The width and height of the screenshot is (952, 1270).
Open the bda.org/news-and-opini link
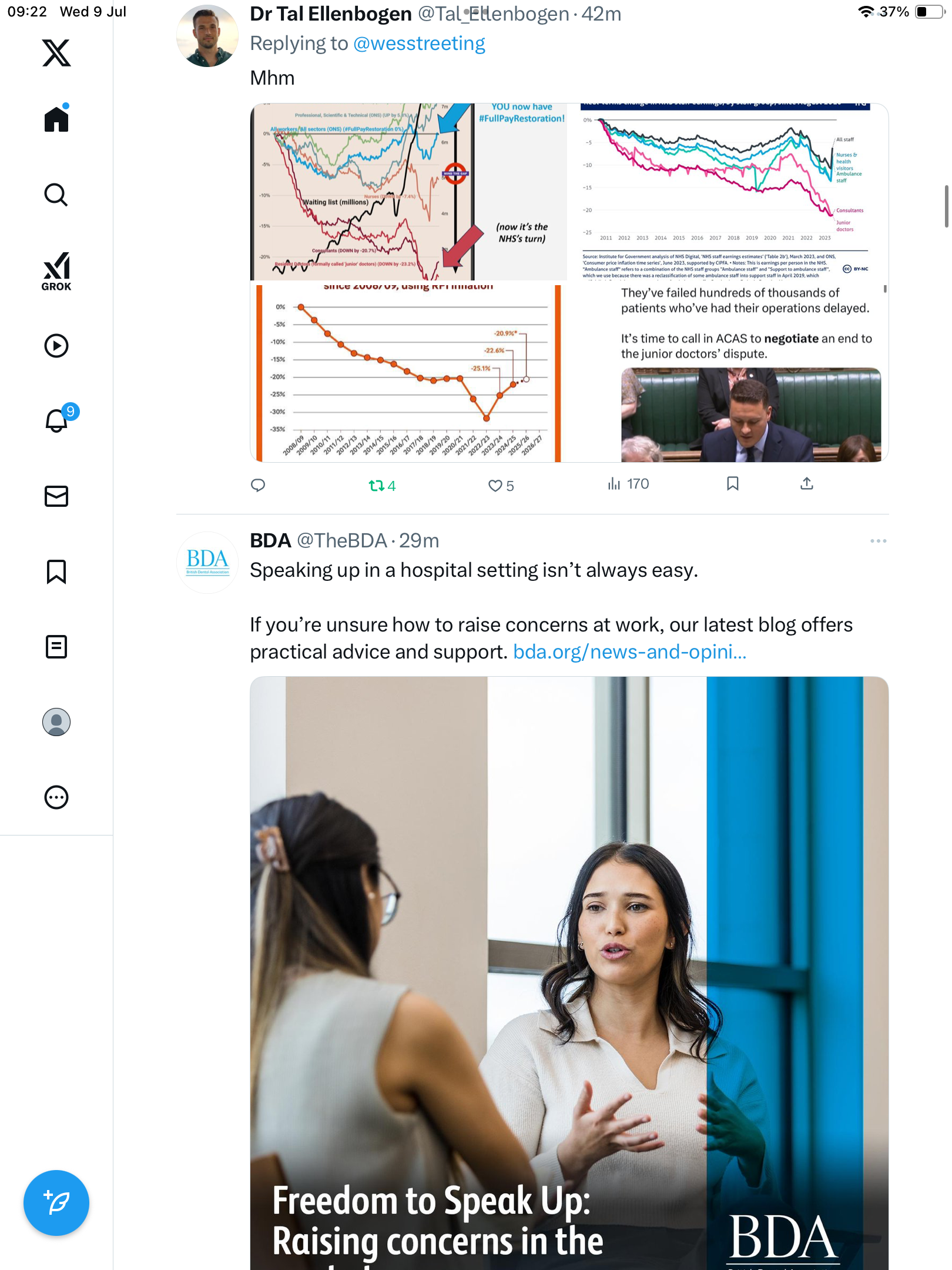(x=629, y=652)
